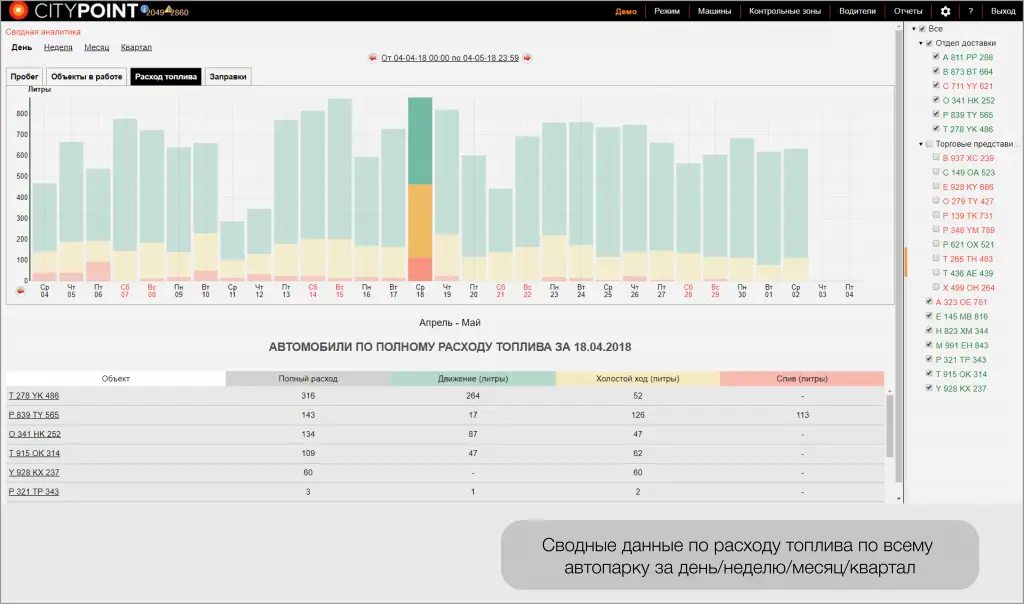This screenshot has width=1024, height=604.
Task: Click the Ср 18 highlighted chart bar
Action: pos(420,189)
